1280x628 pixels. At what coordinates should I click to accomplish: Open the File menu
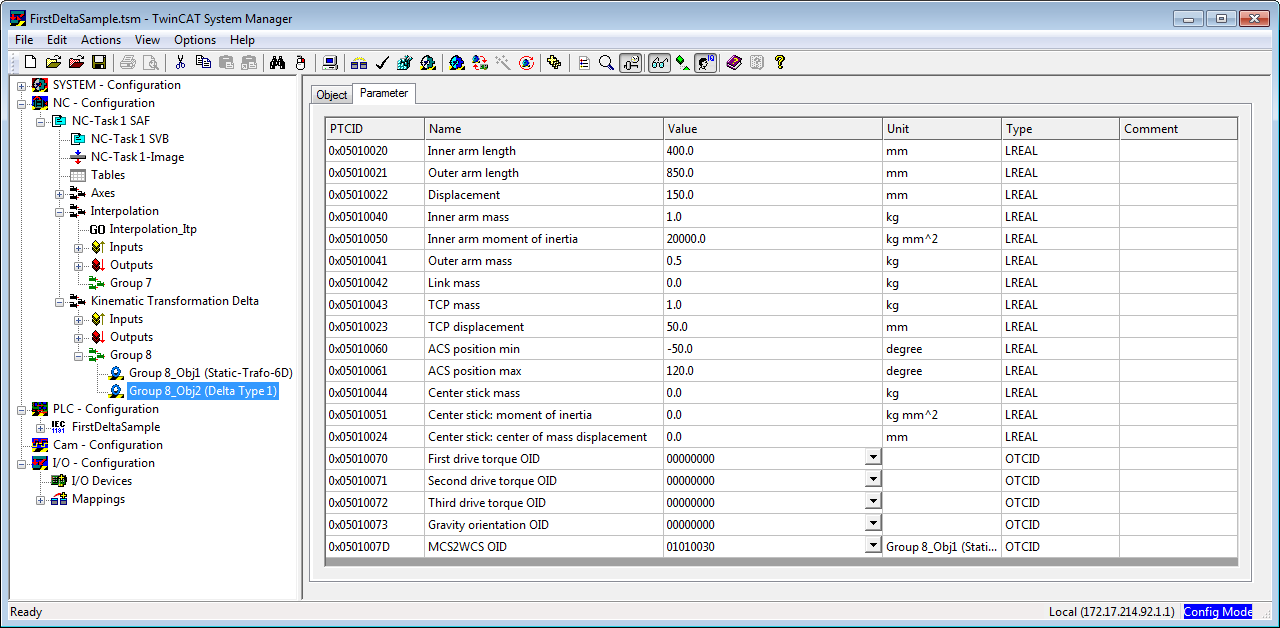24,40
